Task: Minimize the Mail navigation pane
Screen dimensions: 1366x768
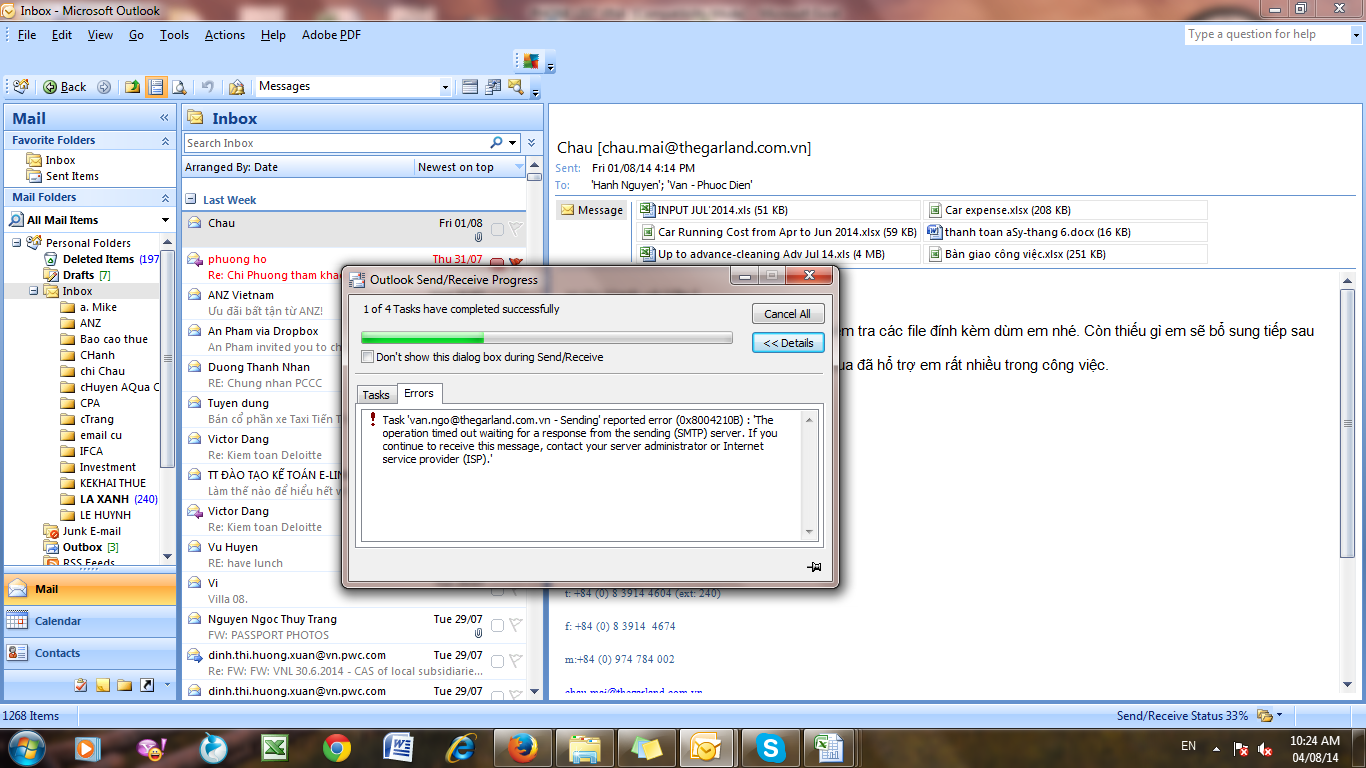Action: coord(165,118)
